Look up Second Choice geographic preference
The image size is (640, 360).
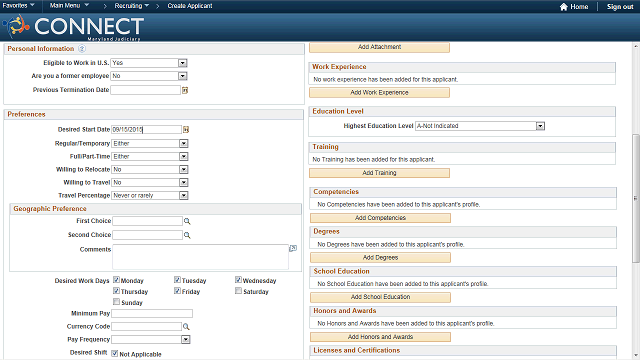coord(187,235)
